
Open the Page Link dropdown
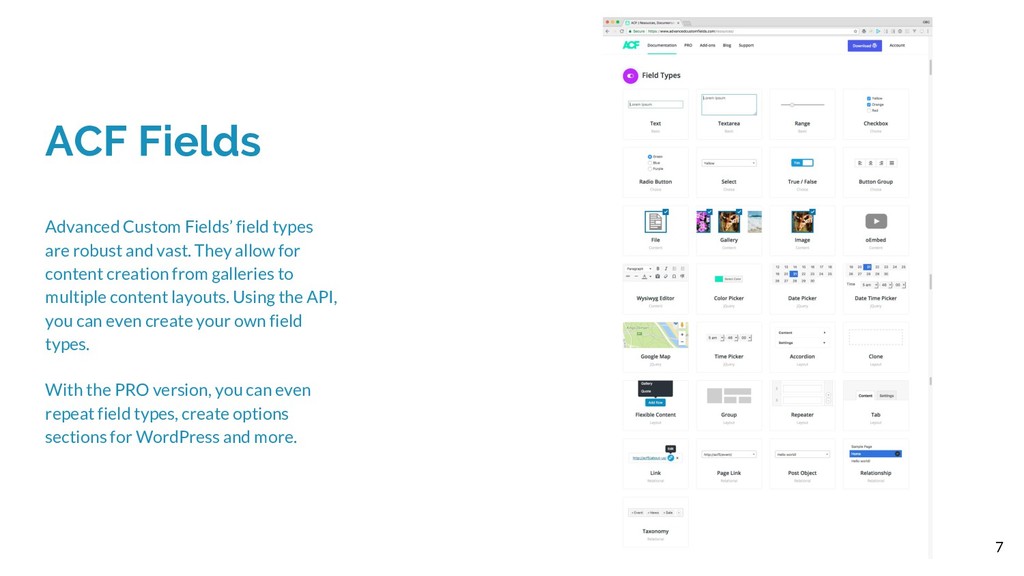[729, 454]
